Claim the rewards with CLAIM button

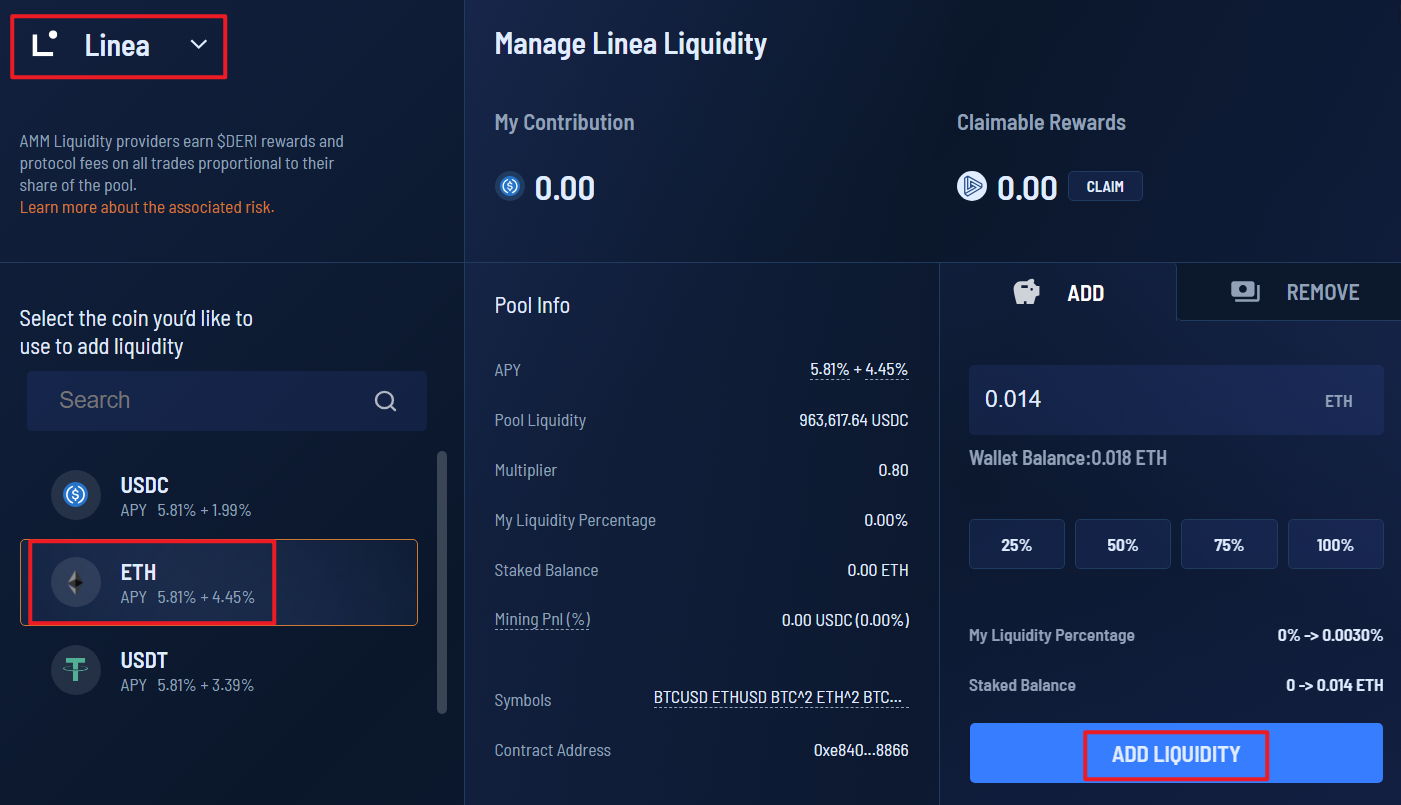click(1105, 186)
